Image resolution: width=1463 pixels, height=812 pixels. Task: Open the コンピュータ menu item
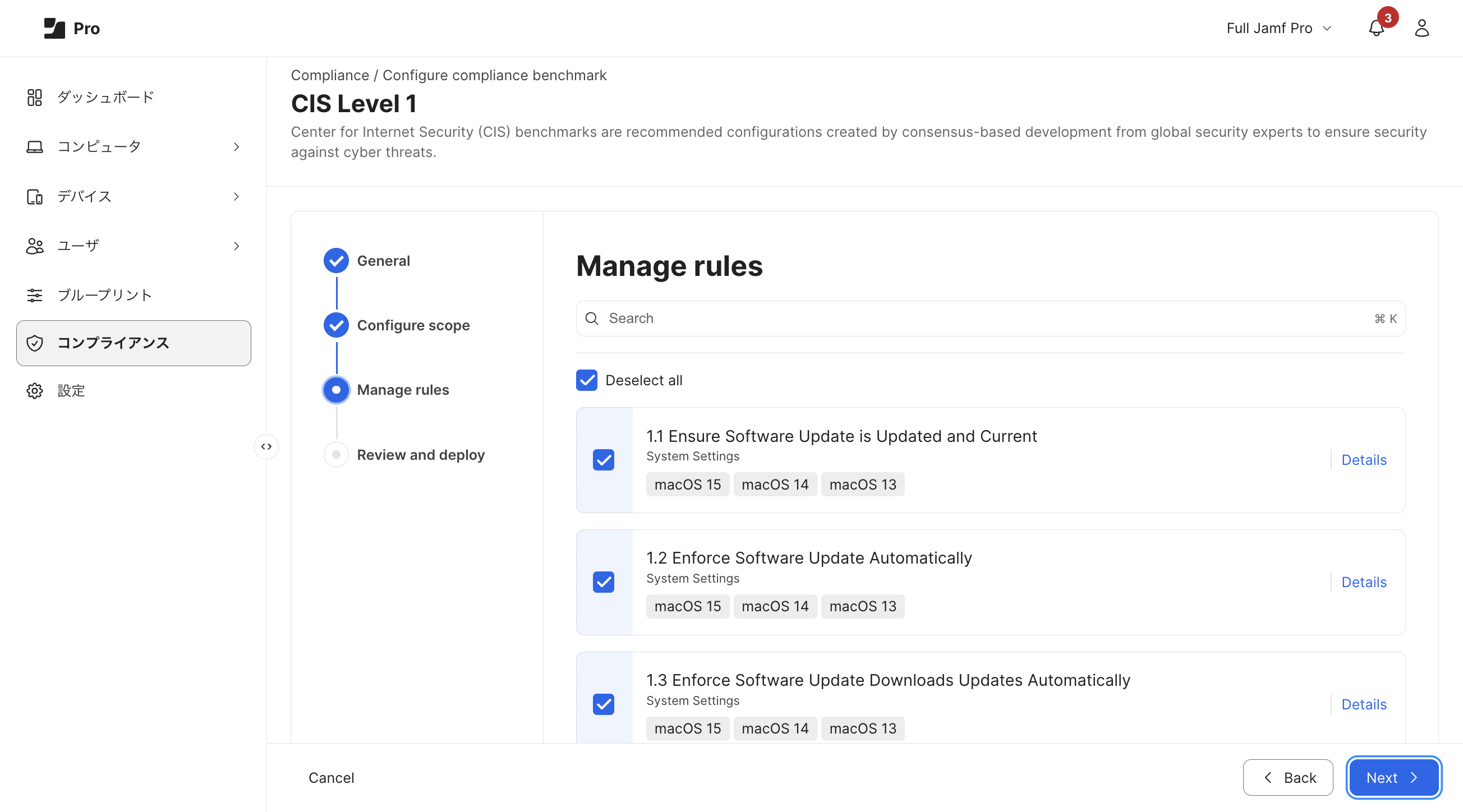[134, 146]
